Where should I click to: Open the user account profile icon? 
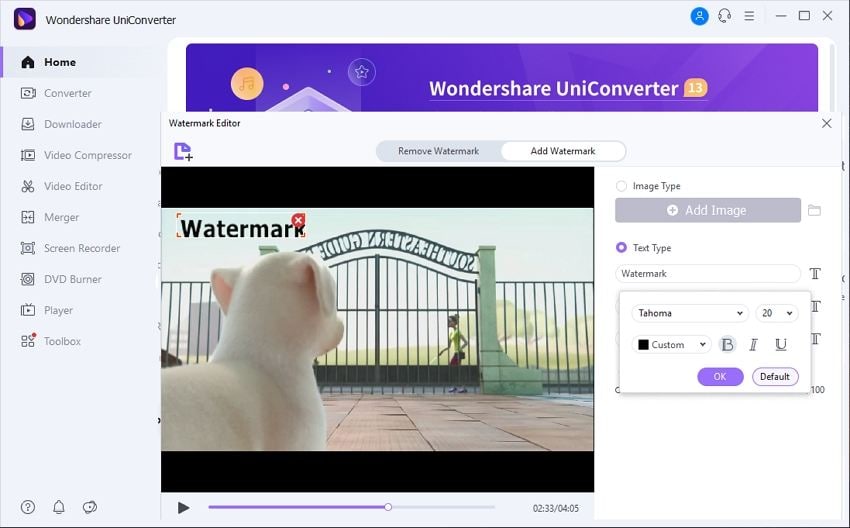[699, 16]
